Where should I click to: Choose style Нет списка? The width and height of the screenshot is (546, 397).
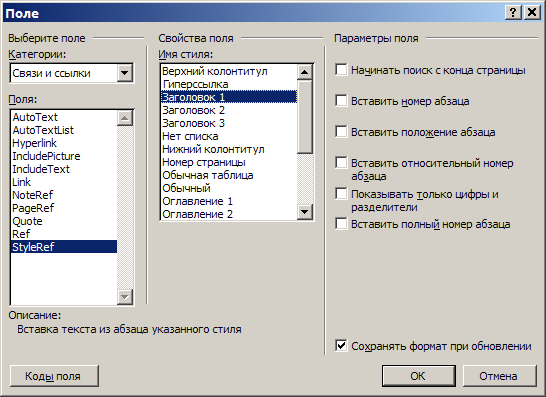click(x=229, y=136)
